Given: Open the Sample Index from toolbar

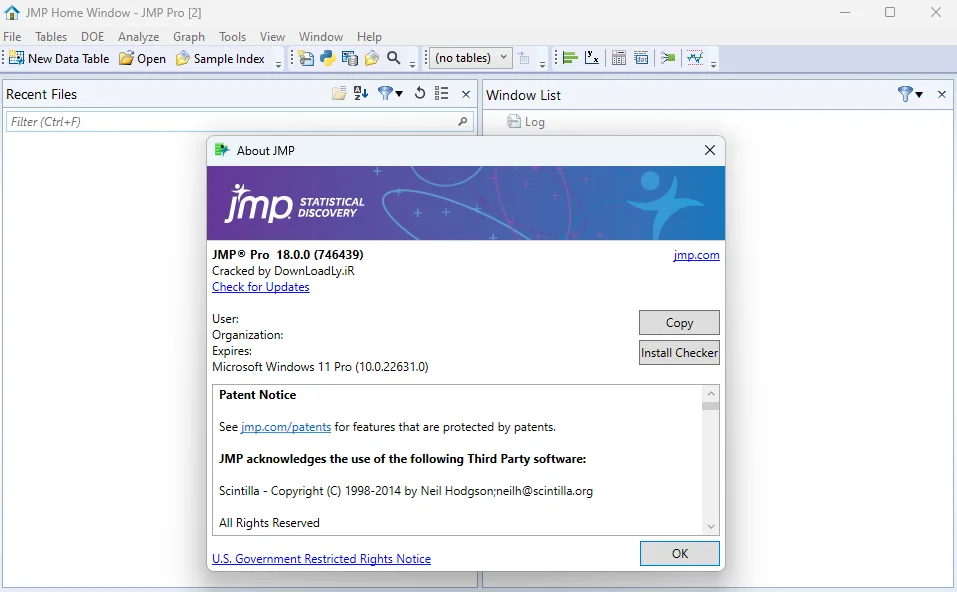Looking at the screenshot, I should (x=220, y=59).
